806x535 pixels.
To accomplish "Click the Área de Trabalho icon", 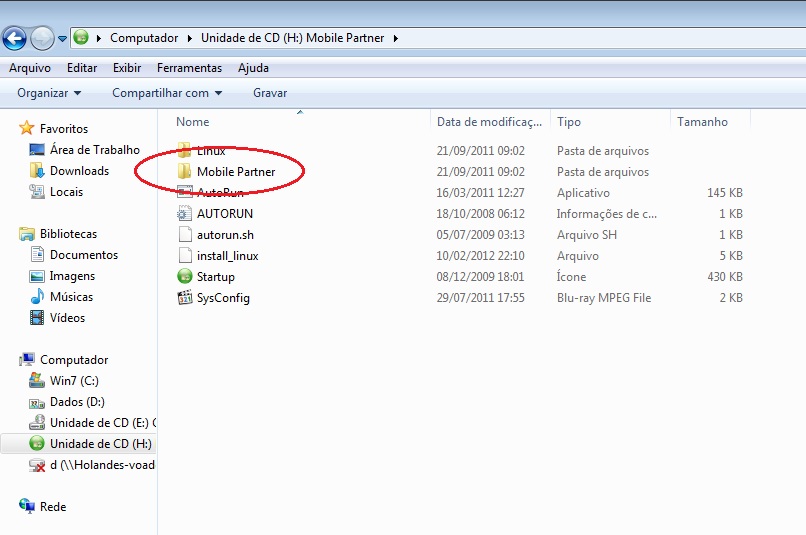I will pyautogui.click(x=36, y=150).
